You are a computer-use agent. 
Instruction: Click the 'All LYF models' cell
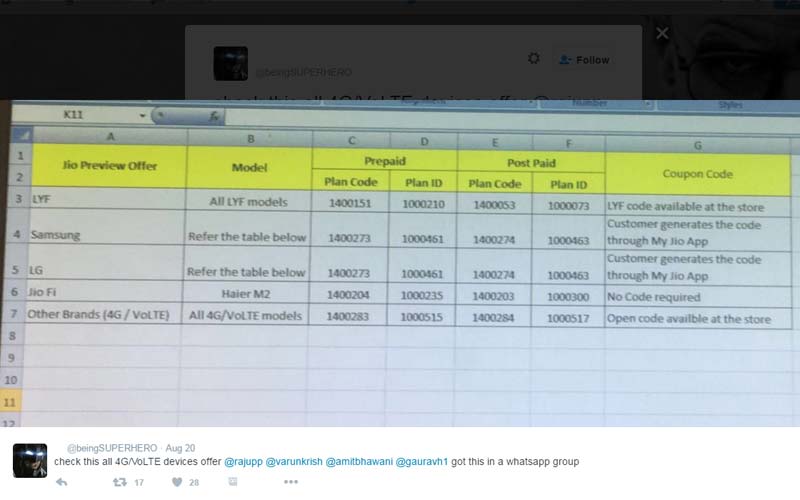click(x=248, y=201)
